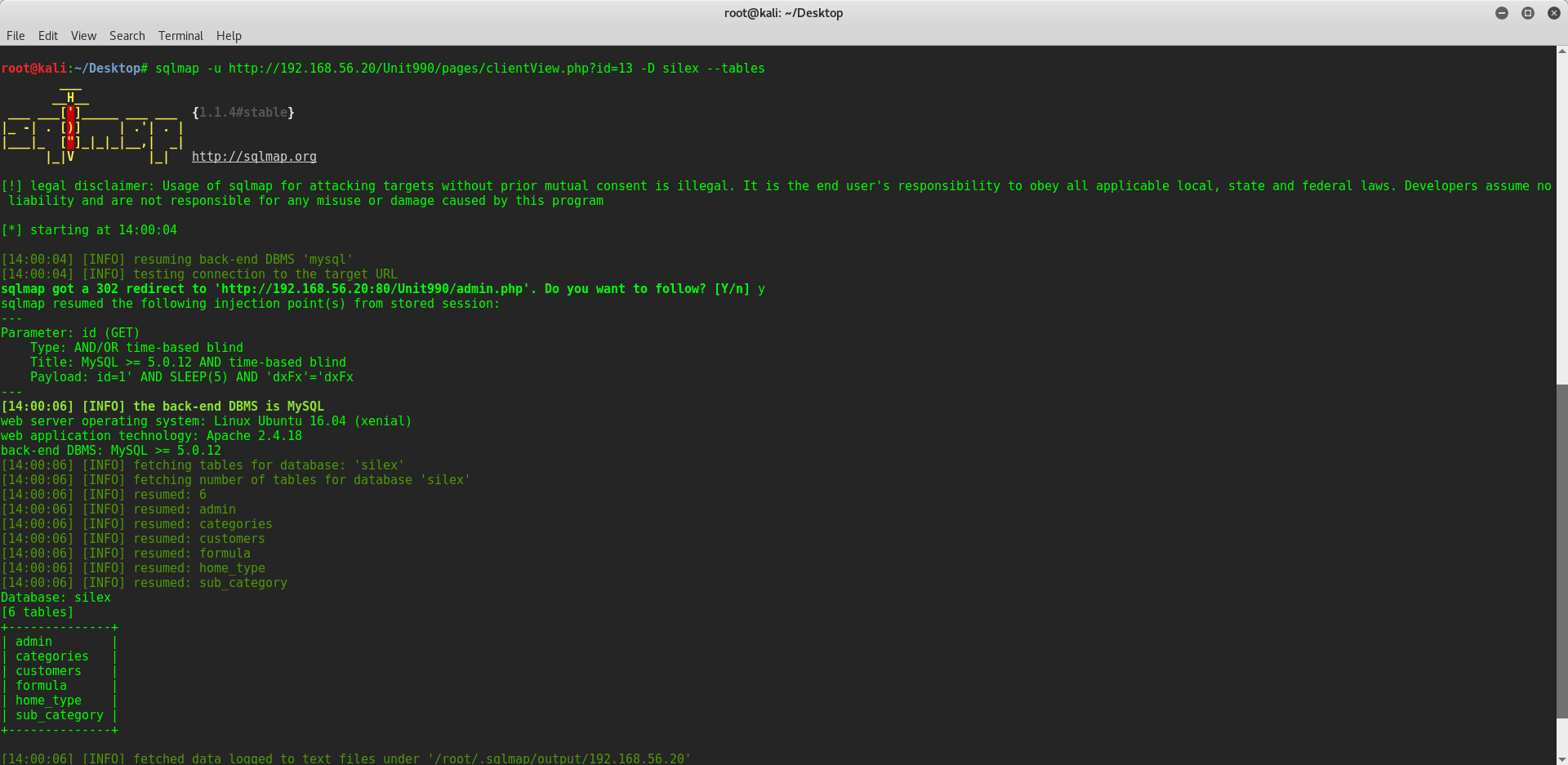Click 'resumed: 6' log line
This screenshot has height=765, width=1568.
(x=104, y=495)
